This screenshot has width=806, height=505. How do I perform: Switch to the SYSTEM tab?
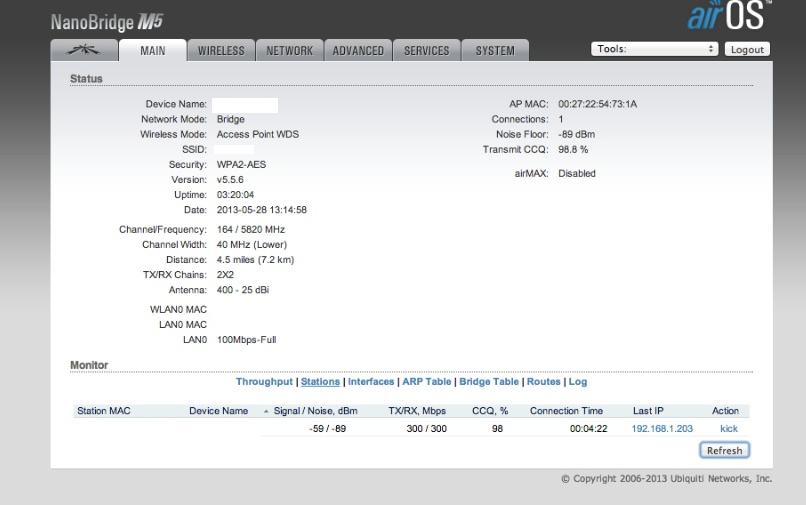click(495, 51)
